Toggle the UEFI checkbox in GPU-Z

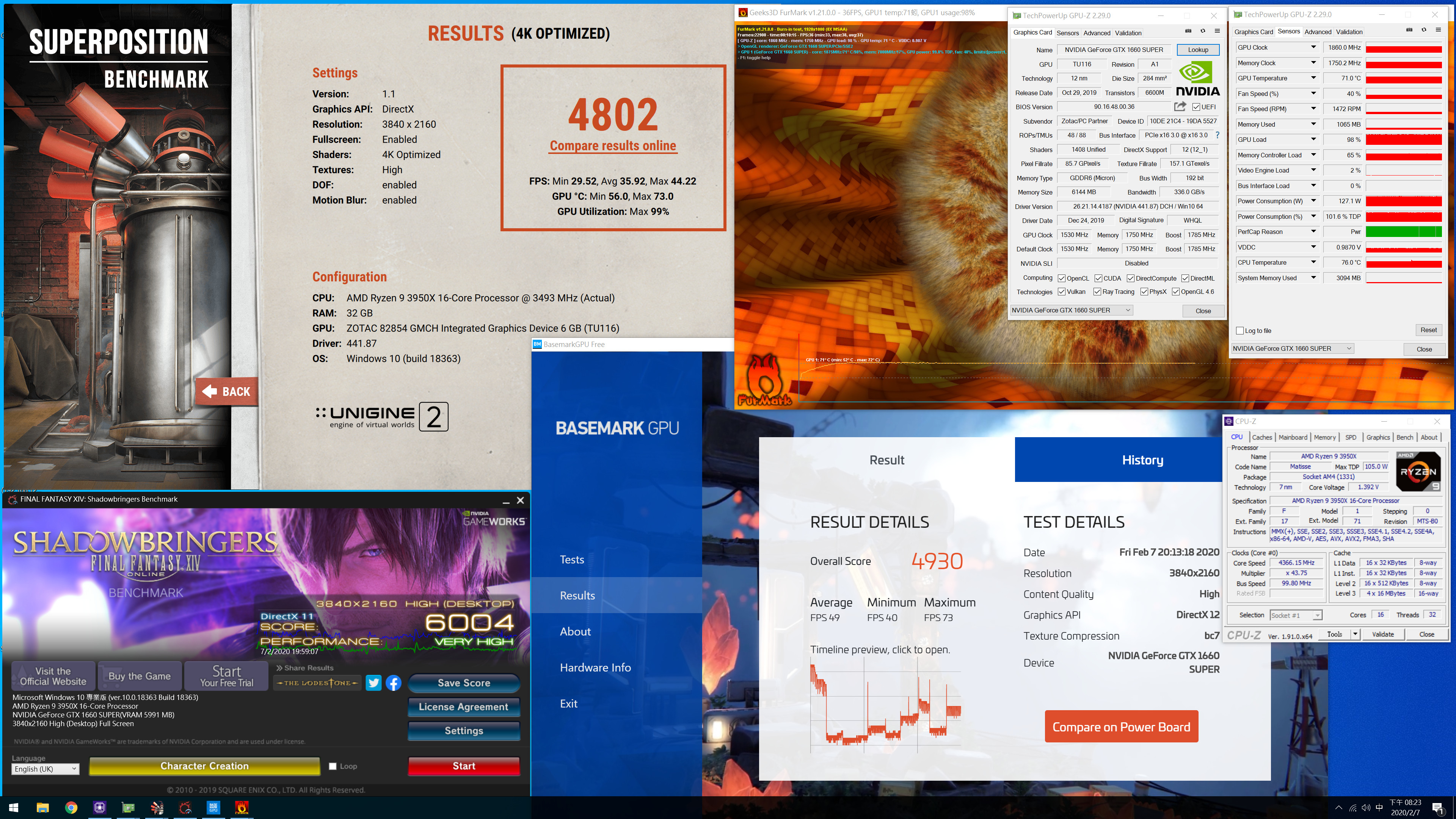(x=1196, y=107)
